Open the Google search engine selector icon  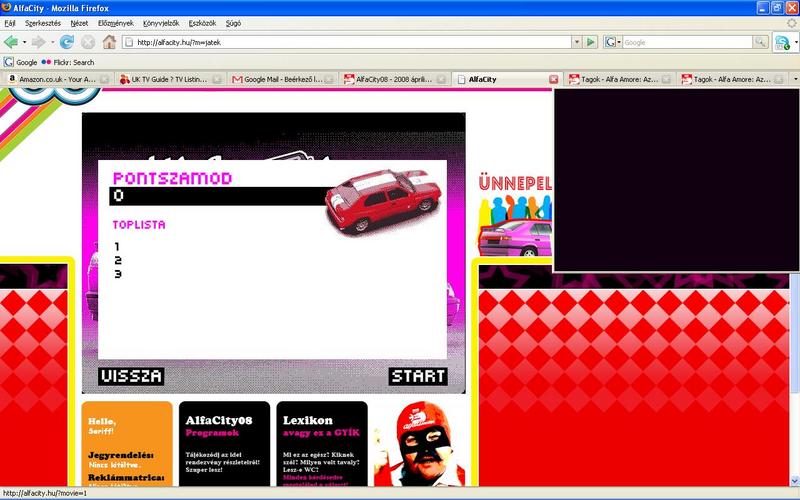pos(611,42)
